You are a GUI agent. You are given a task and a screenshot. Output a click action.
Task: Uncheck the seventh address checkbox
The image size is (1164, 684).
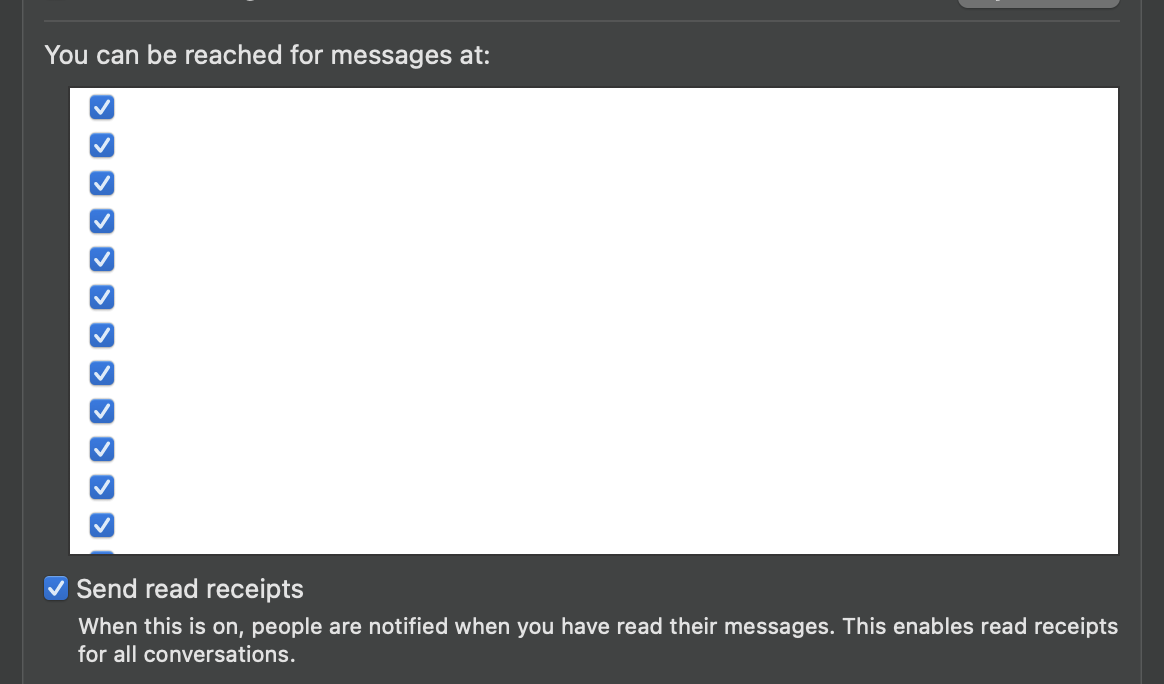101,335
